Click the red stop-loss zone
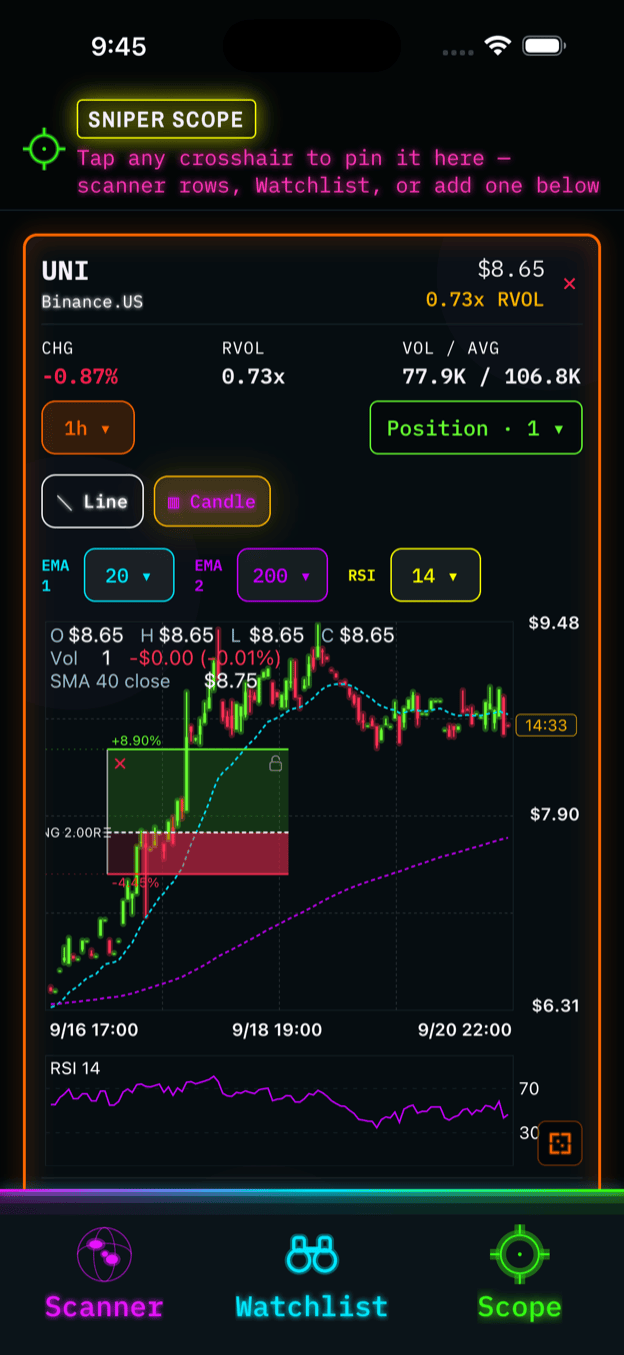 click(x=197, y=854)
